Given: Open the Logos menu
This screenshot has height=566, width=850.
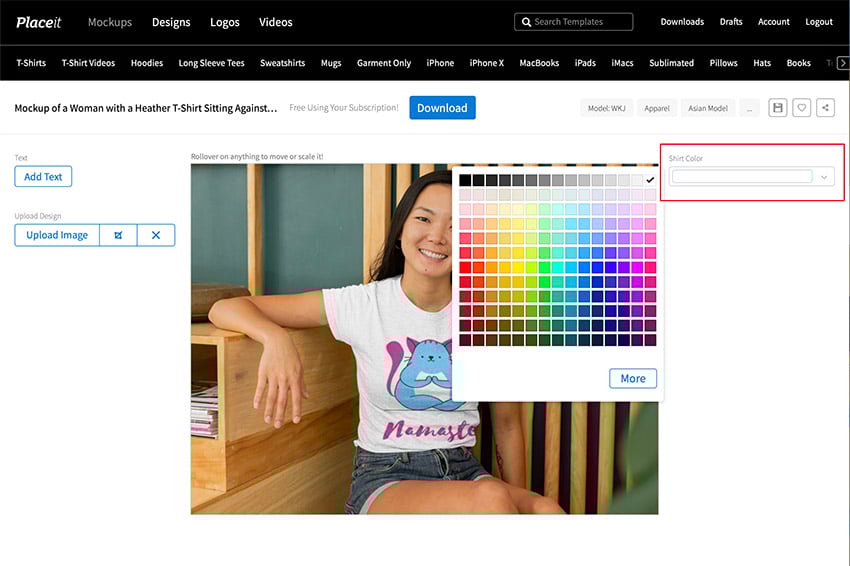Looking at the screenshot, I should click(x=224, y=22).
